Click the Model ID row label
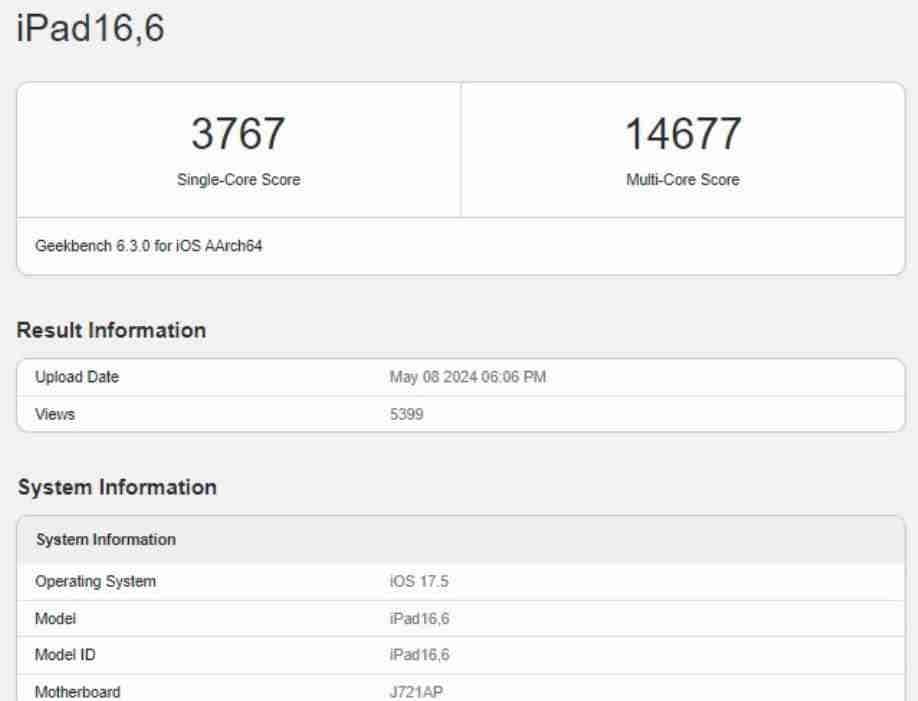The height and width of the screenshot is (701, 918). [65, 655]
